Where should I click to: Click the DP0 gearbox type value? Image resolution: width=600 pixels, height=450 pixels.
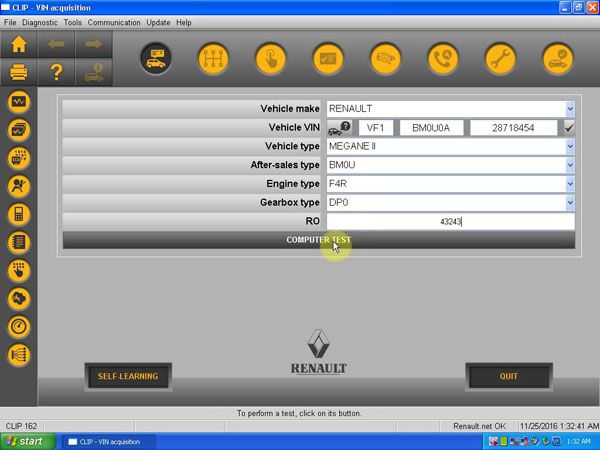point(339,202)
